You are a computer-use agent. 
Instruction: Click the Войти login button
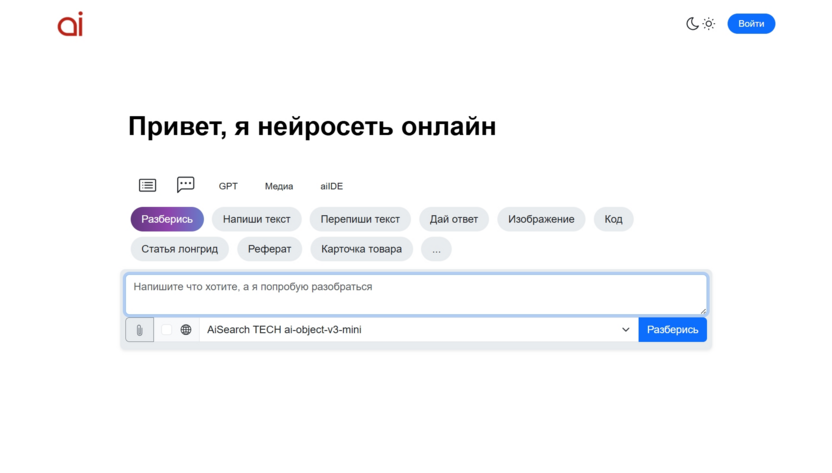[x=751, y=24]
